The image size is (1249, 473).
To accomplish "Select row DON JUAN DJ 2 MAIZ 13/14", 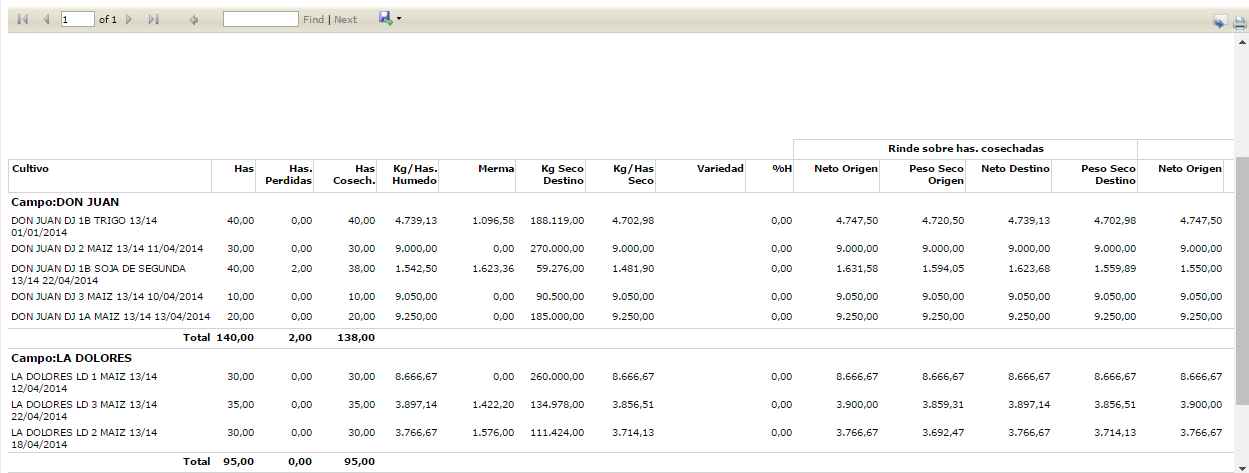I will click(620, 248).
